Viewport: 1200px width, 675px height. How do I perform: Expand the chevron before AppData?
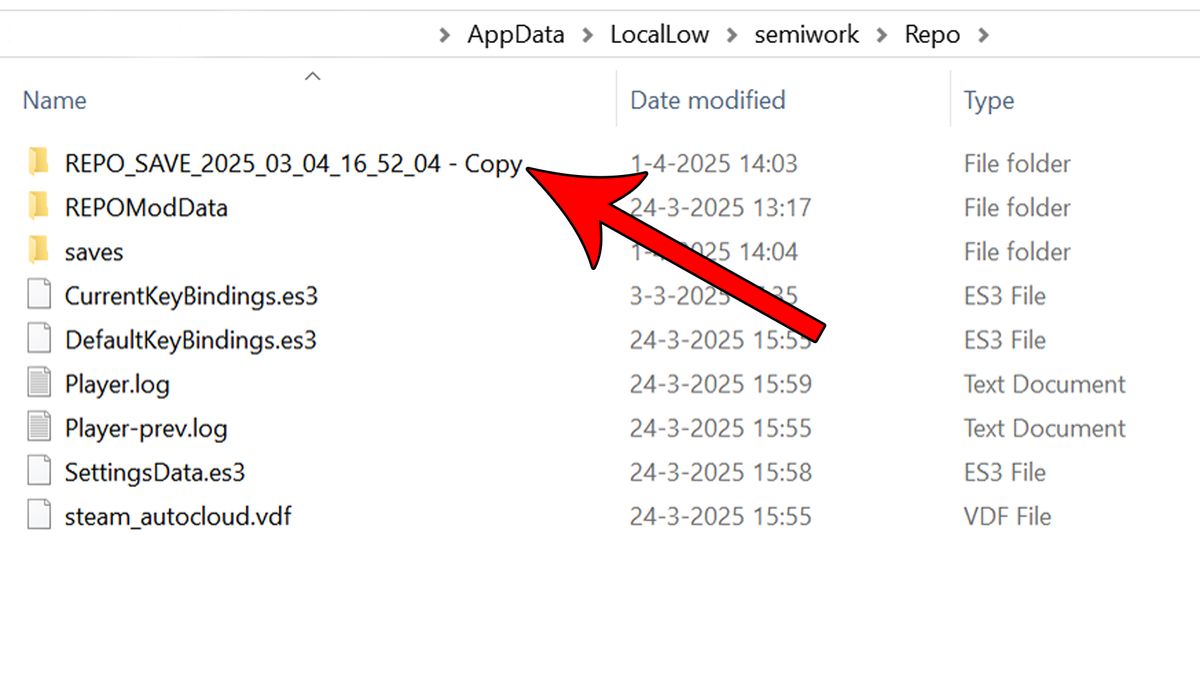[445, 35]
